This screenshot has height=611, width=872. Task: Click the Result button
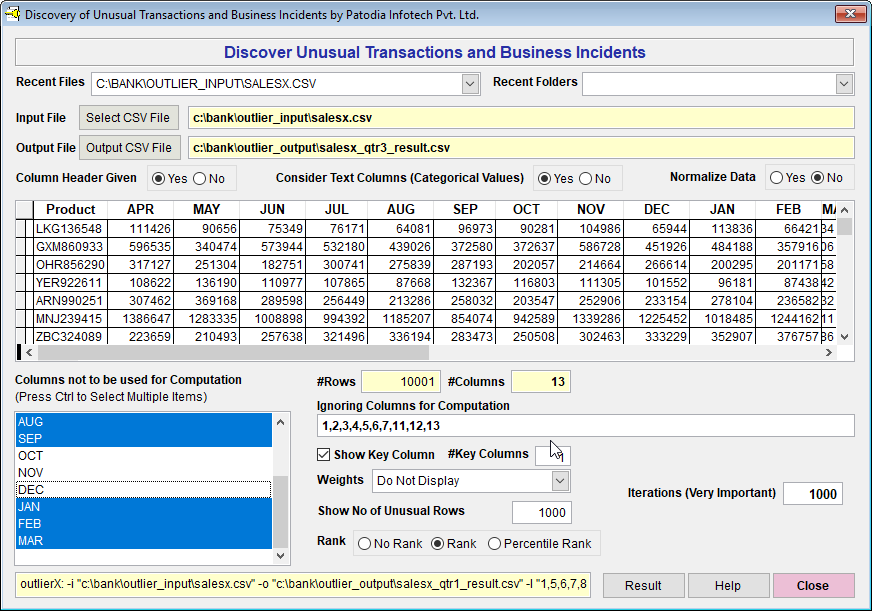(643, 586)
